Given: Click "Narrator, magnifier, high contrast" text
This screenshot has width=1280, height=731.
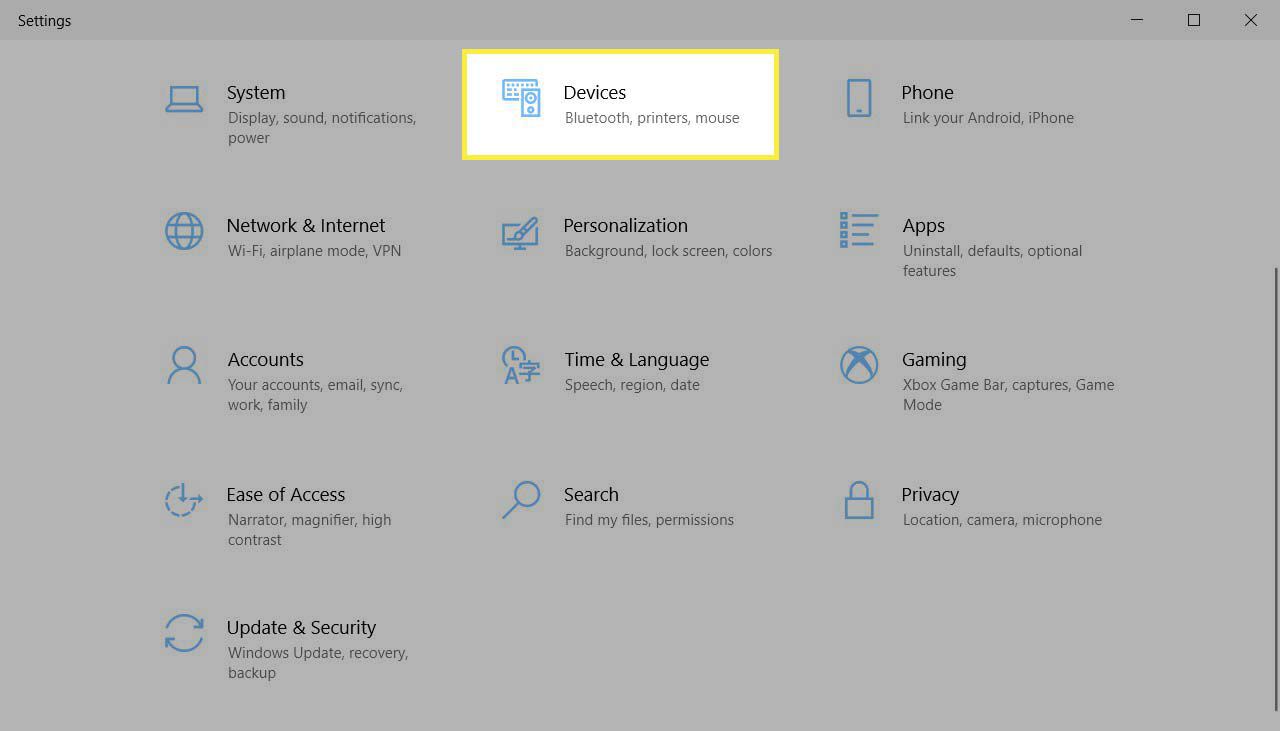Looking at the screenshot, I should 309,530.
